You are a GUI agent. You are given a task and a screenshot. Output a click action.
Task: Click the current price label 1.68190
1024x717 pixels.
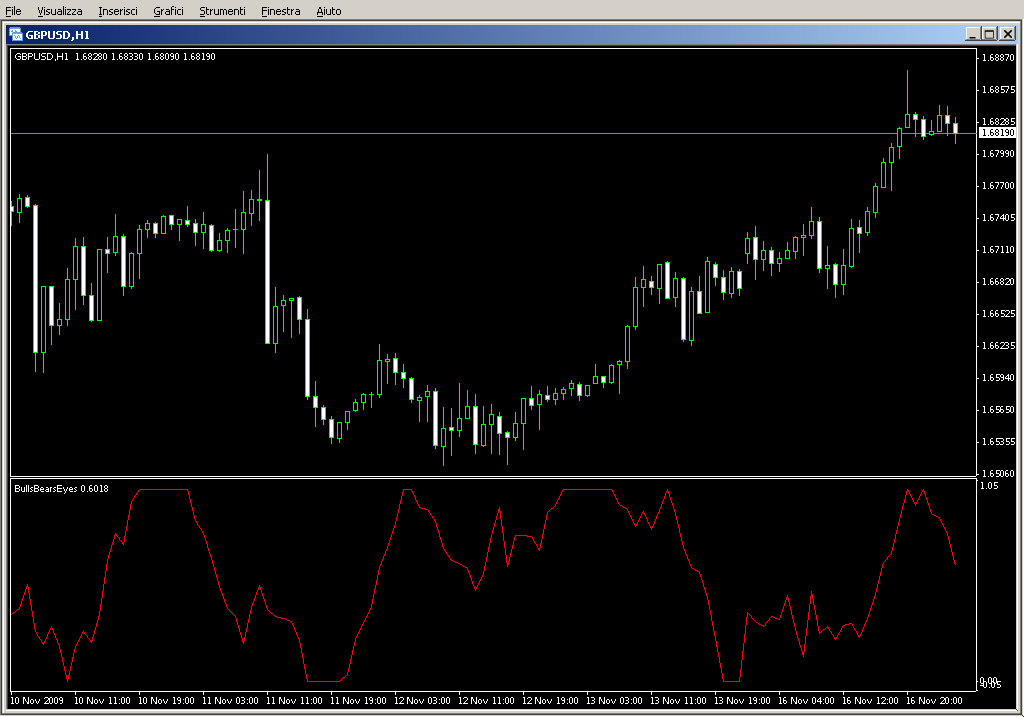998,133
